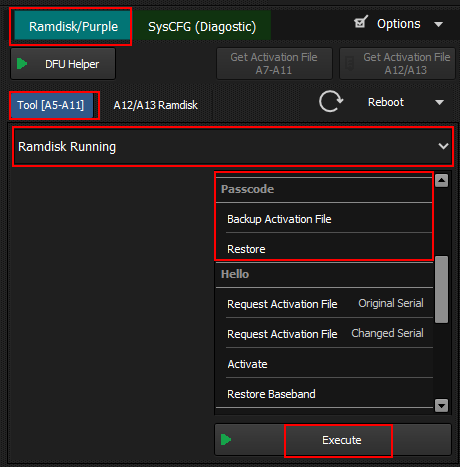Click the list's vertical scrollbar thumb
Image resolution: width=460 pixels, height=467 pixels.
click(x=441, y=289)
